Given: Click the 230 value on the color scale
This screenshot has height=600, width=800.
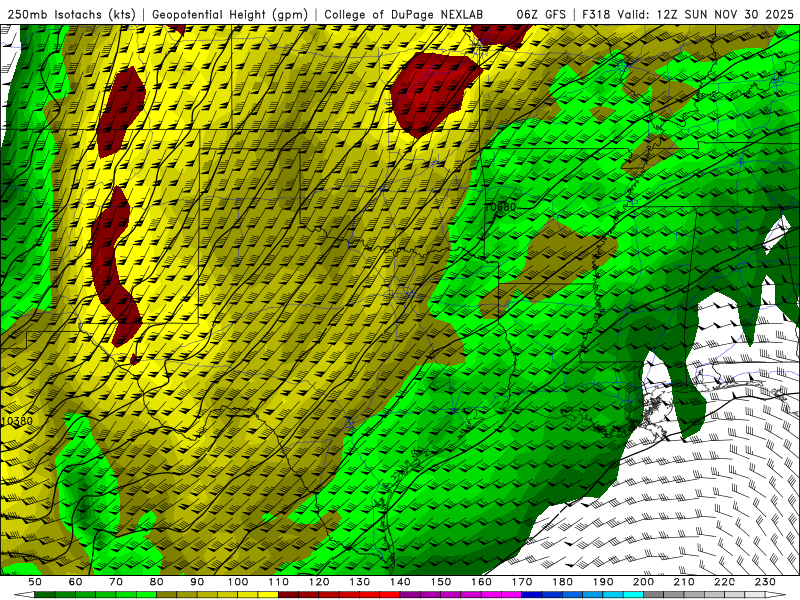Looking at the screenshot, I should 765,582.
